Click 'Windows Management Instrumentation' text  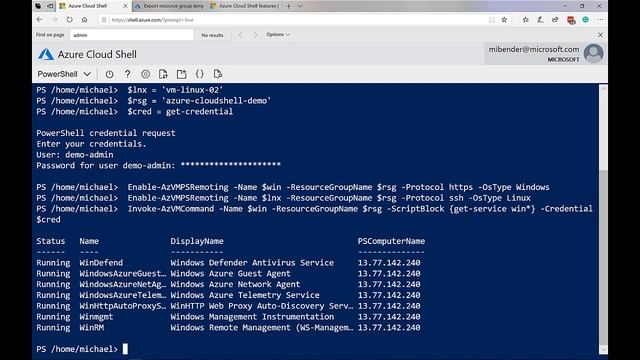click(x=252, y=317)
